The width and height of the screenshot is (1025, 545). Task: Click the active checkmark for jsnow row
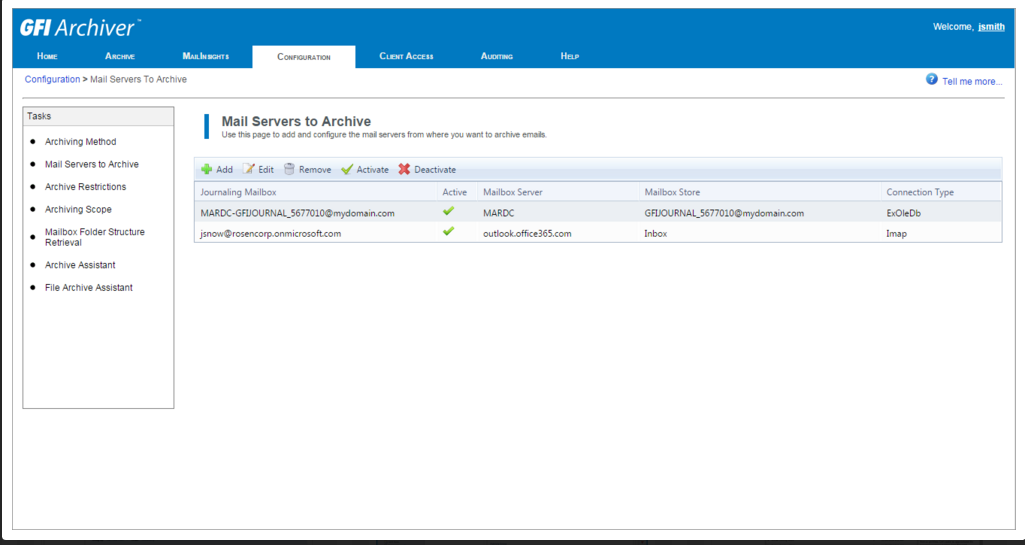point(448,231)
